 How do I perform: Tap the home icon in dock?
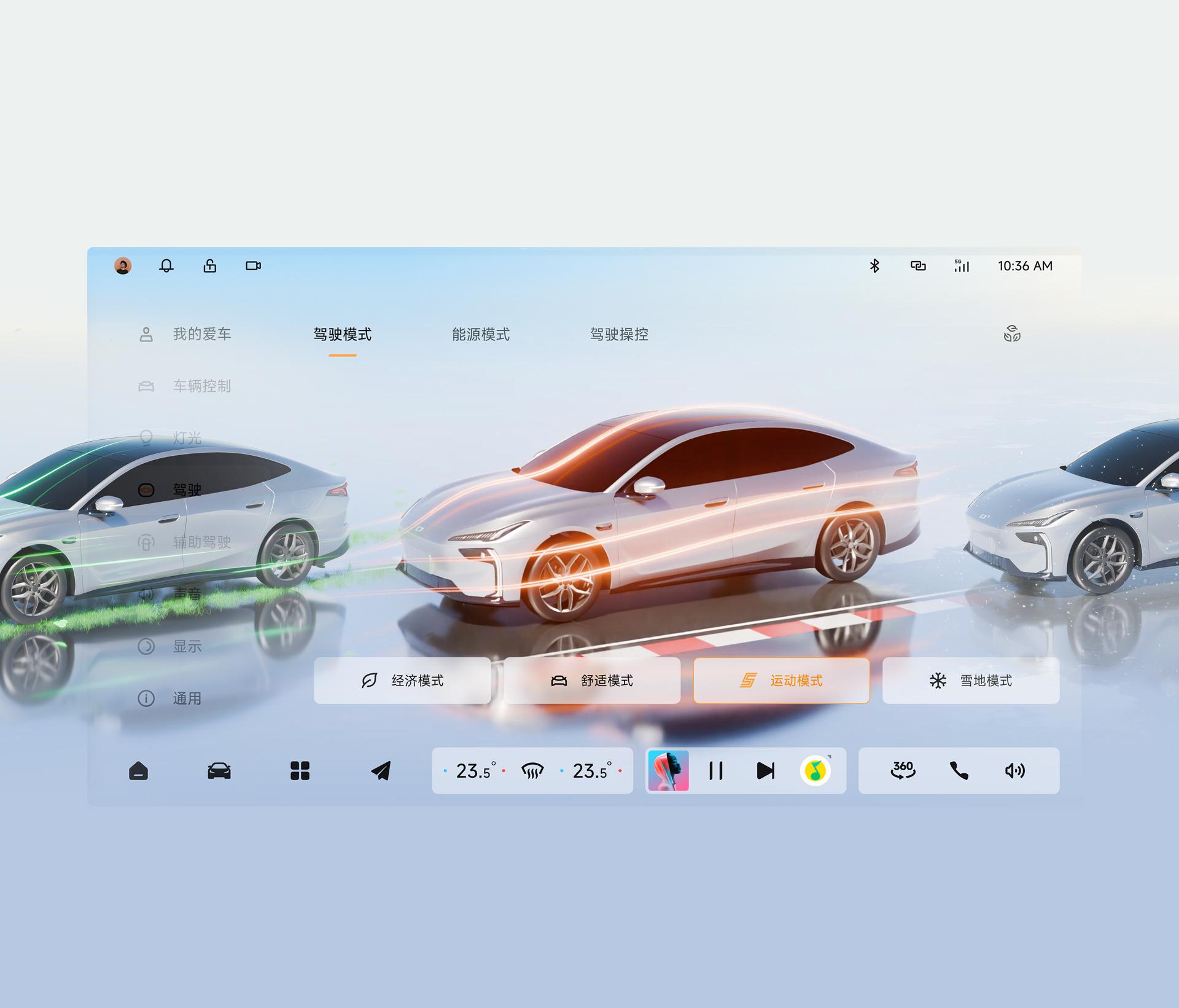[139, 771]
